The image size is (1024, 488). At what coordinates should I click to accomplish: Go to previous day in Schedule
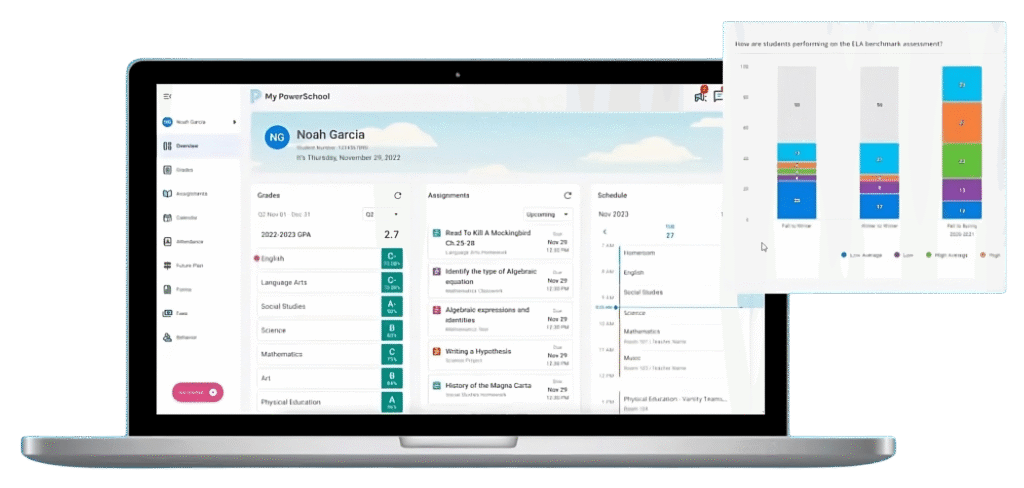pyautogui.click(x=605, y=232)
